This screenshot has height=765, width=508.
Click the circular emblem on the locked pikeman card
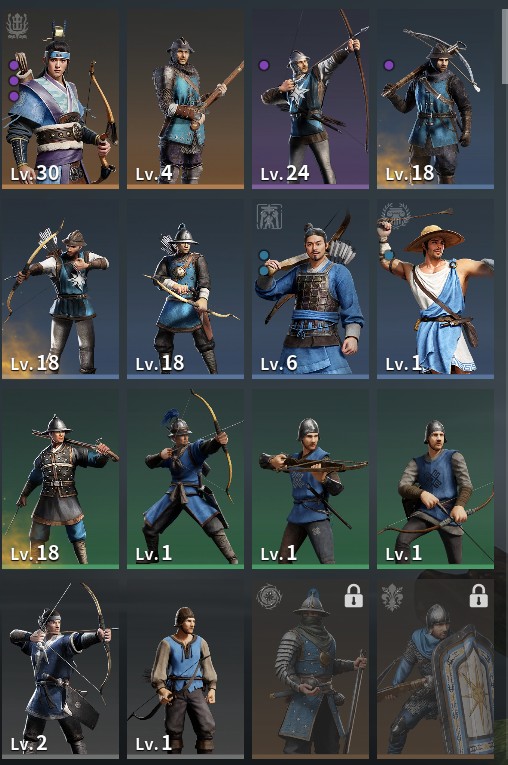[269, 597]
